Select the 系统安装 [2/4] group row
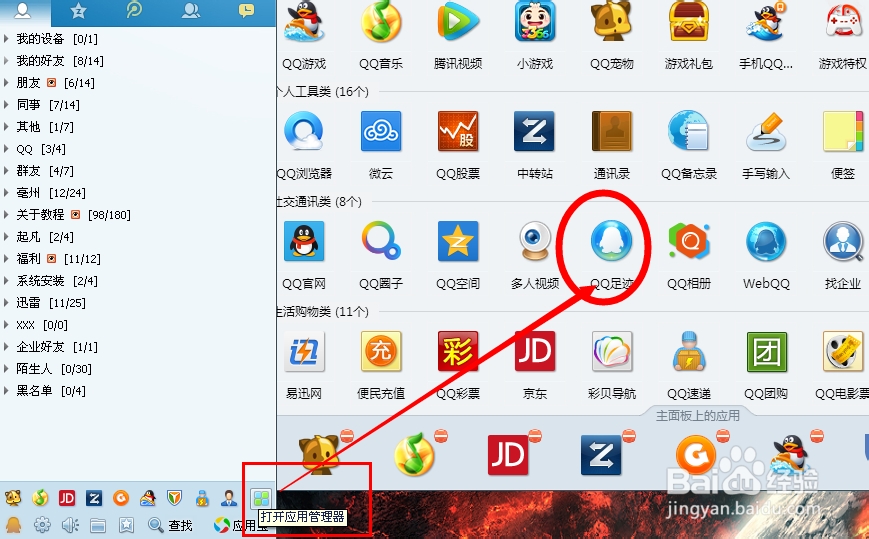 coord(138,281)
